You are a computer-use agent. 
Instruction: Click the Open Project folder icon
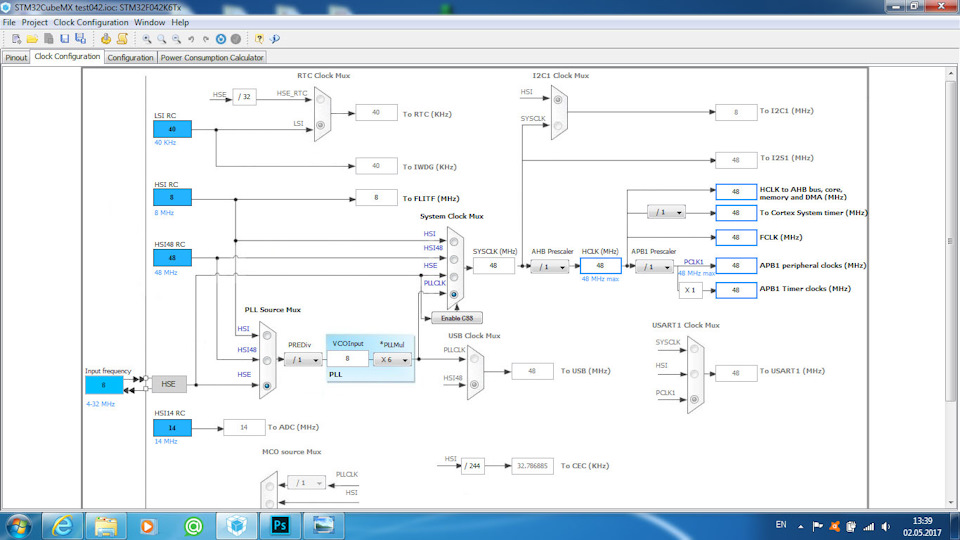pyautogui.click(x=32, y=39)
